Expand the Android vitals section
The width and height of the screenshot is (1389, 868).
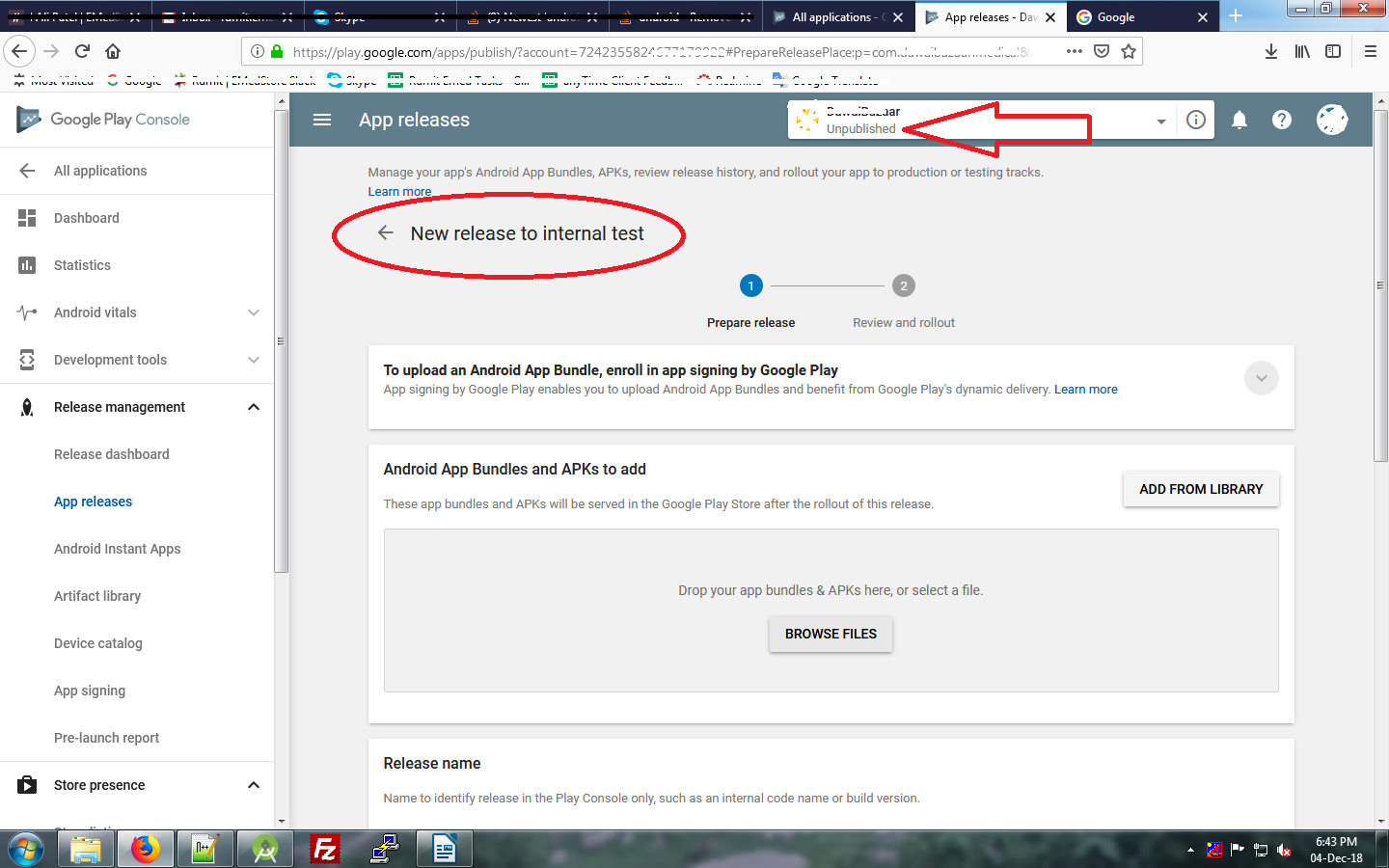pos(253,312)
